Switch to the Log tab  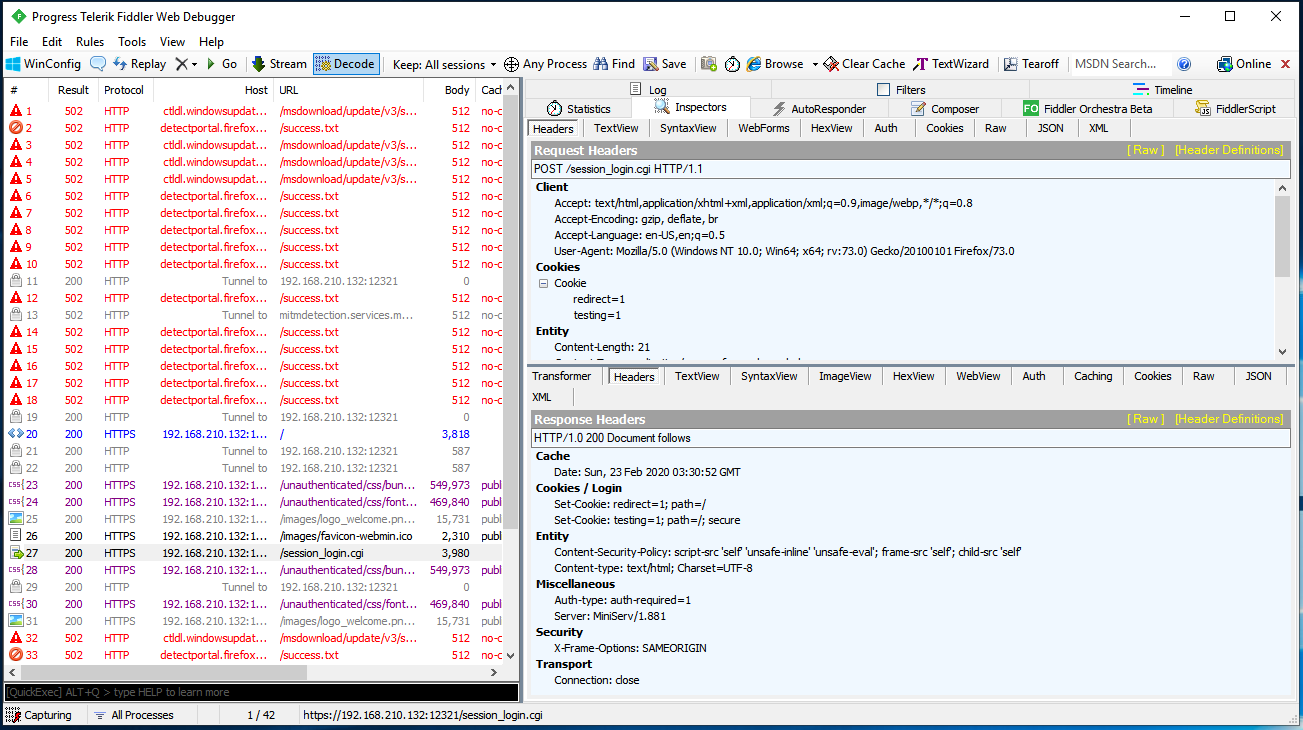pos(648,89)
